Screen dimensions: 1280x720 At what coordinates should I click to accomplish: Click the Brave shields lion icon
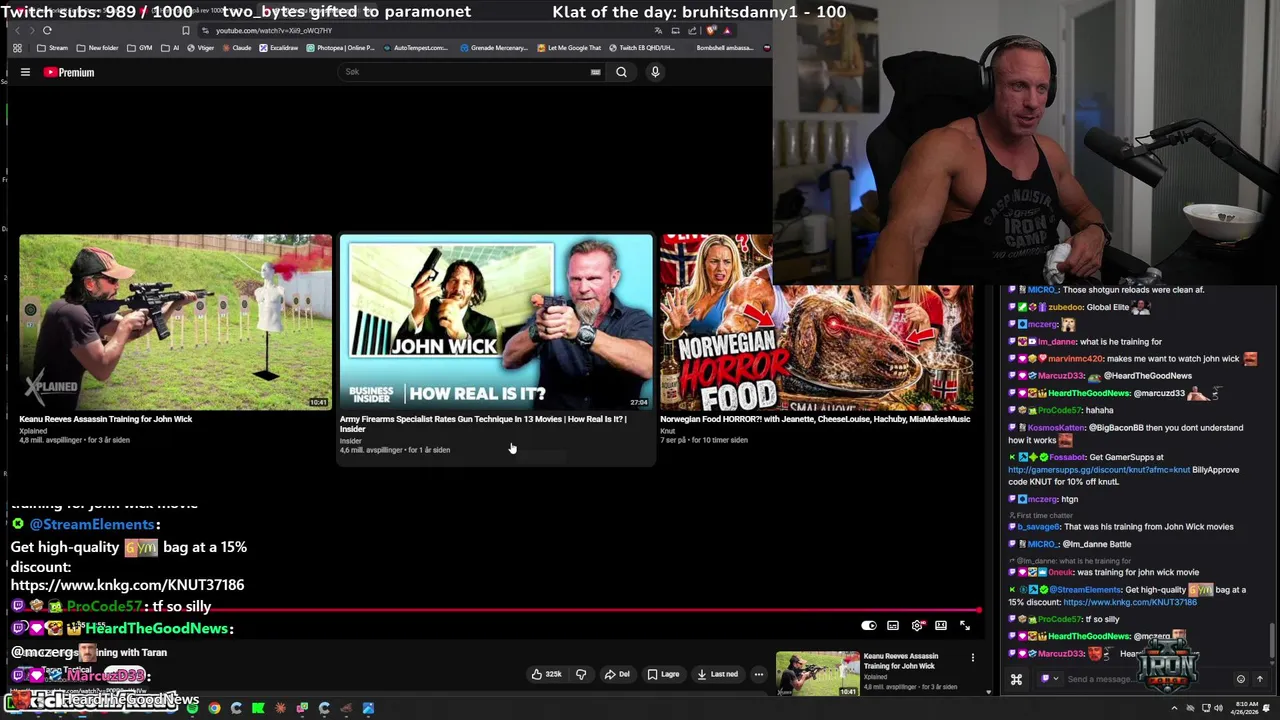click(x=711, y=30)
